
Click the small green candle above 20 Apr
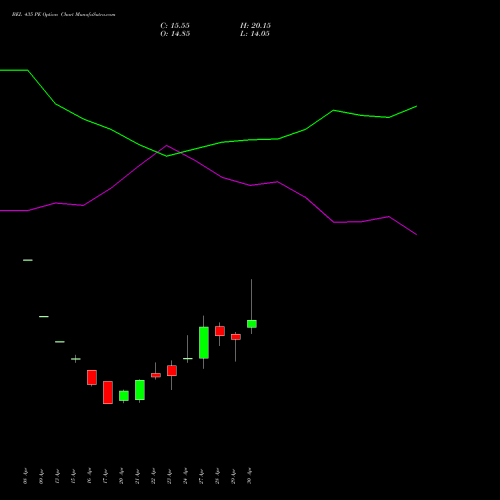124,396
